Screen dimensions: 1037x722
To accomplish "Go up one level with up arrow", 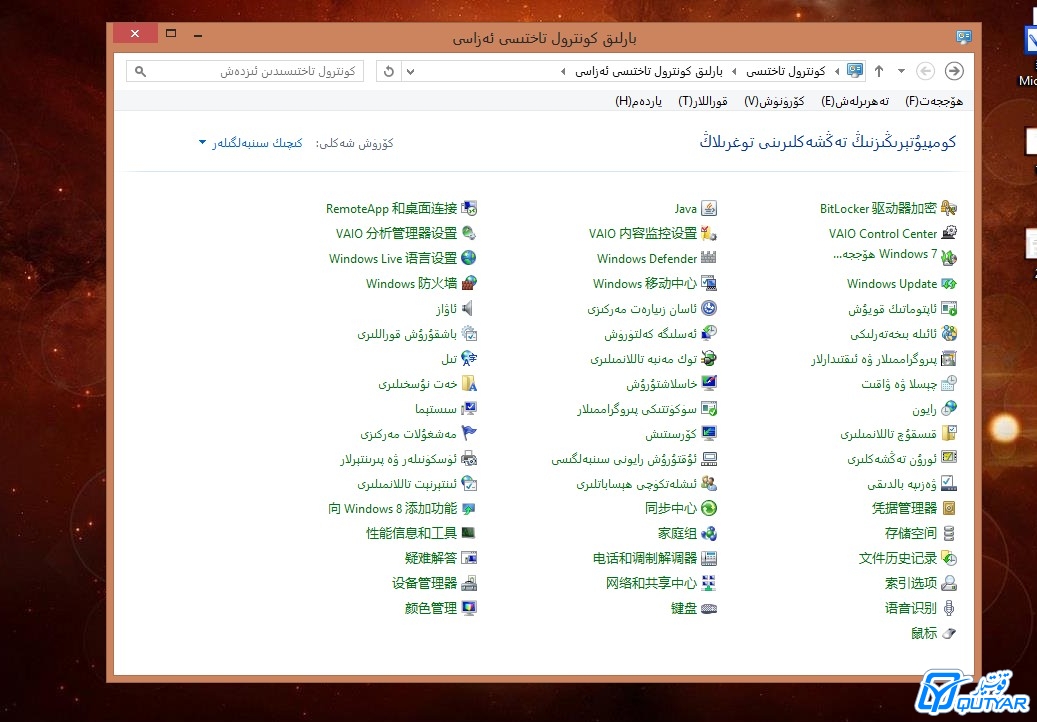I will (879, 71).
